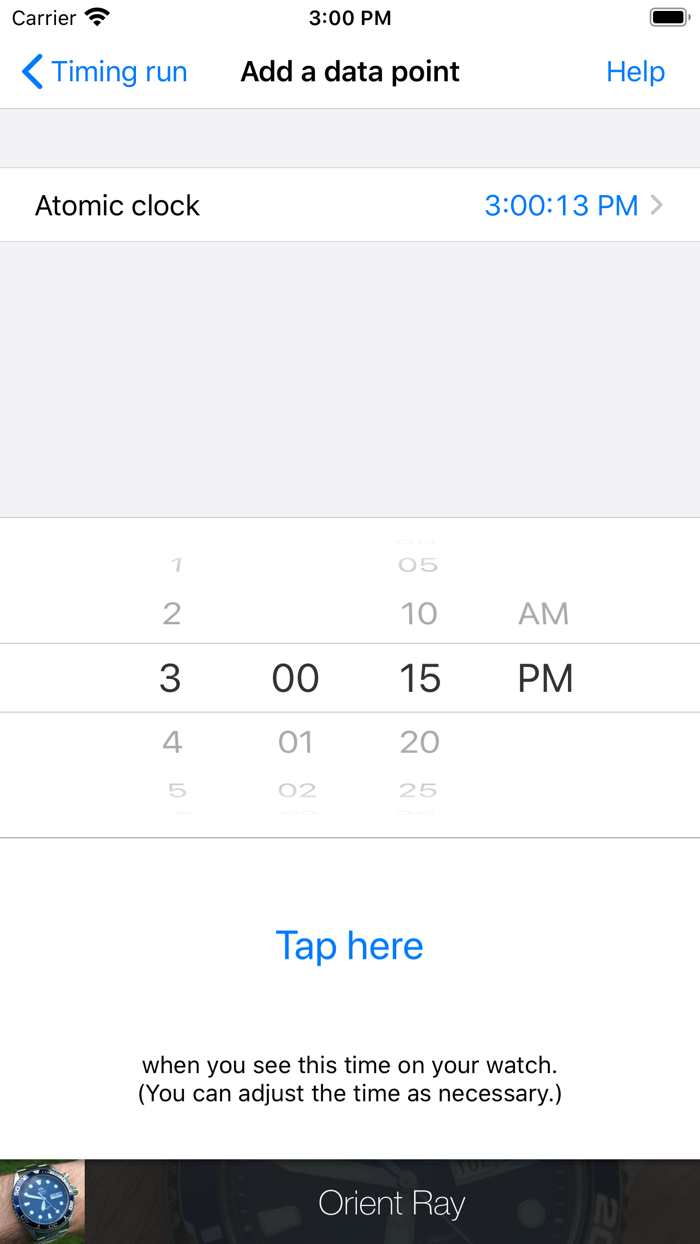Tap the battery icon in status bar
Image resolution: width=700 pixels, height=1244 pixels.
pyautogui.click(x=666, y=16)
